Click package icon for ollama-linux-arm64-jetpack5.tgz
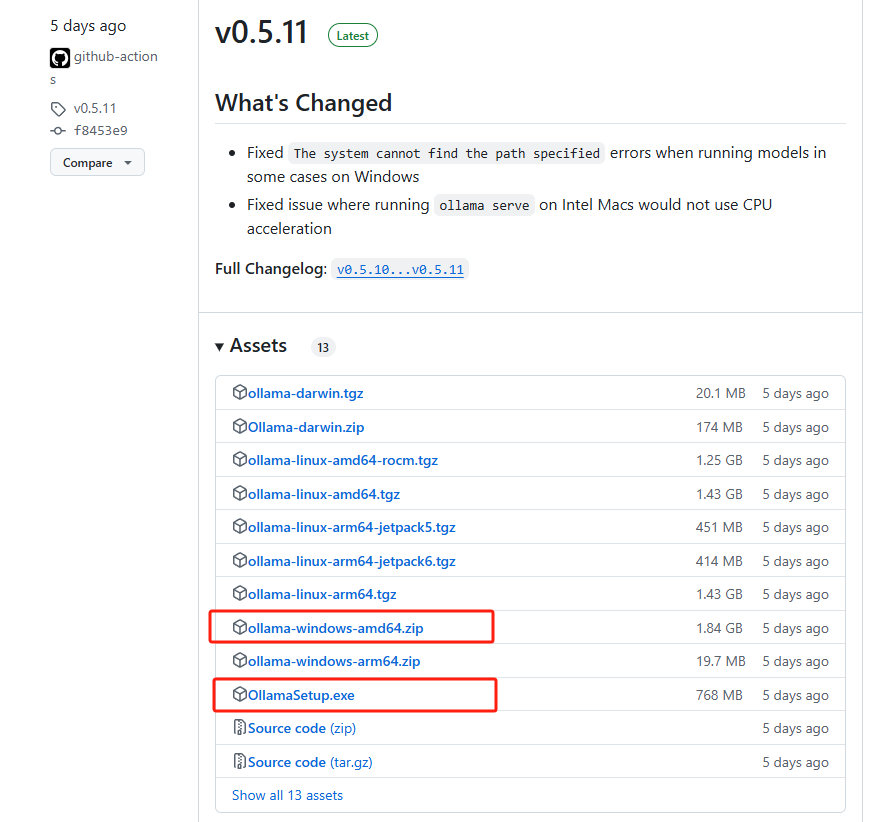This screenshot has height=822, width=879. 239,527
